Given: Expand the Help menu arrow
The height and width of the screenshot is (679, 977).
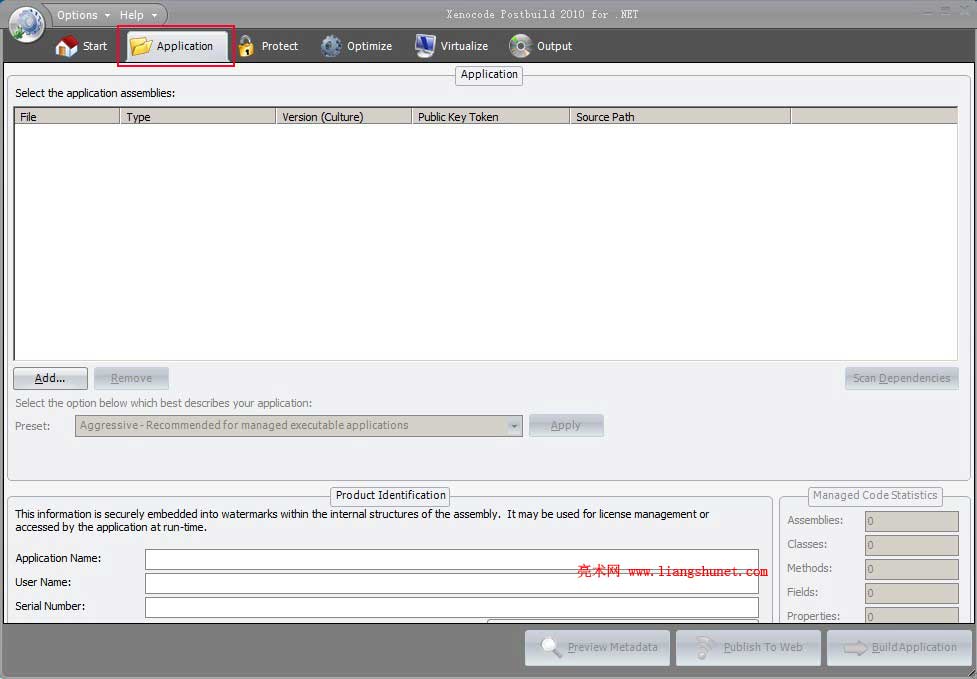Looking at the screenshot, I should coord(154,15).
